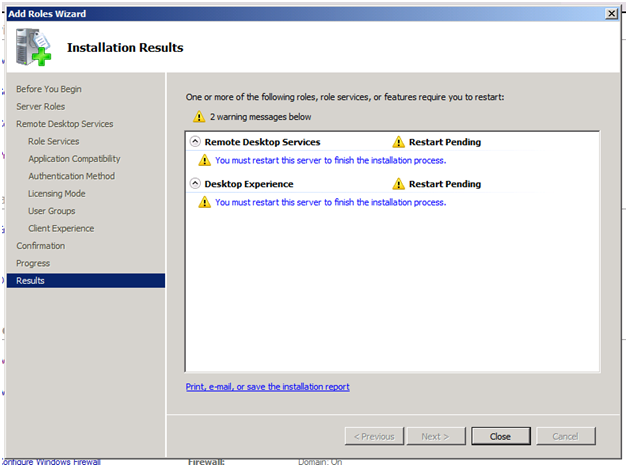Click 'Restart Pending' status for Remote Desktop Services
Viewport: 628px width, 467px height.
click(445, 142)
